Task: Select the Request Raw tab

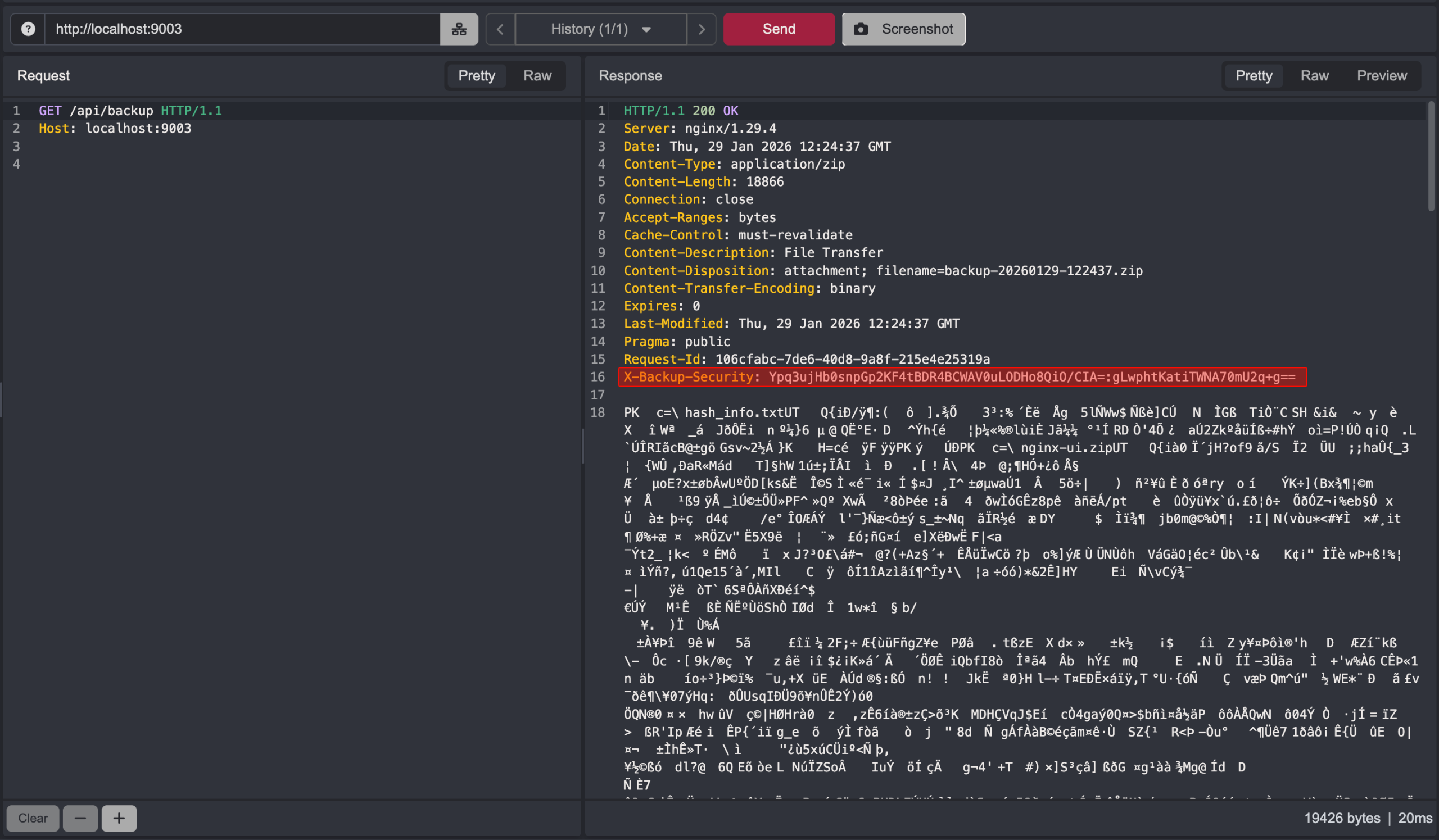Action: tap(537, 76)
